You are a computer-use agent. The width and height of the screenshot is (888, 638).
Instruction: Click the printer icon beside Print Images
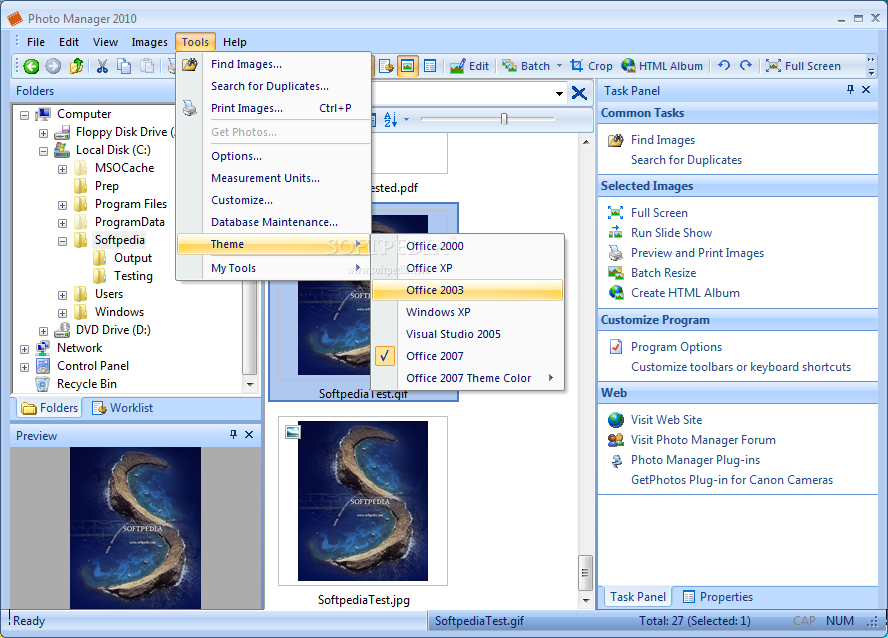[x=190, y=108]
